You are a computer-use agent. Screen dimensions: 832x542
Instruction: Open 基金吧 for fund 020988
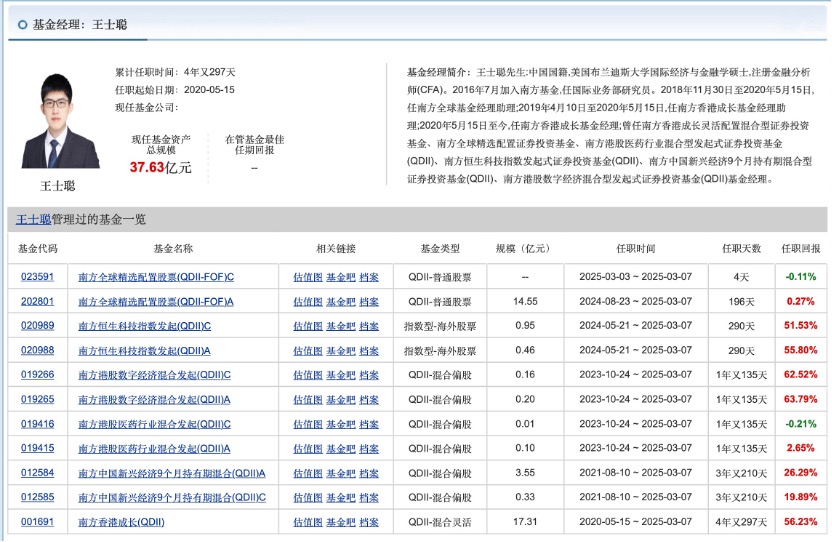click(x=341, y=351)
